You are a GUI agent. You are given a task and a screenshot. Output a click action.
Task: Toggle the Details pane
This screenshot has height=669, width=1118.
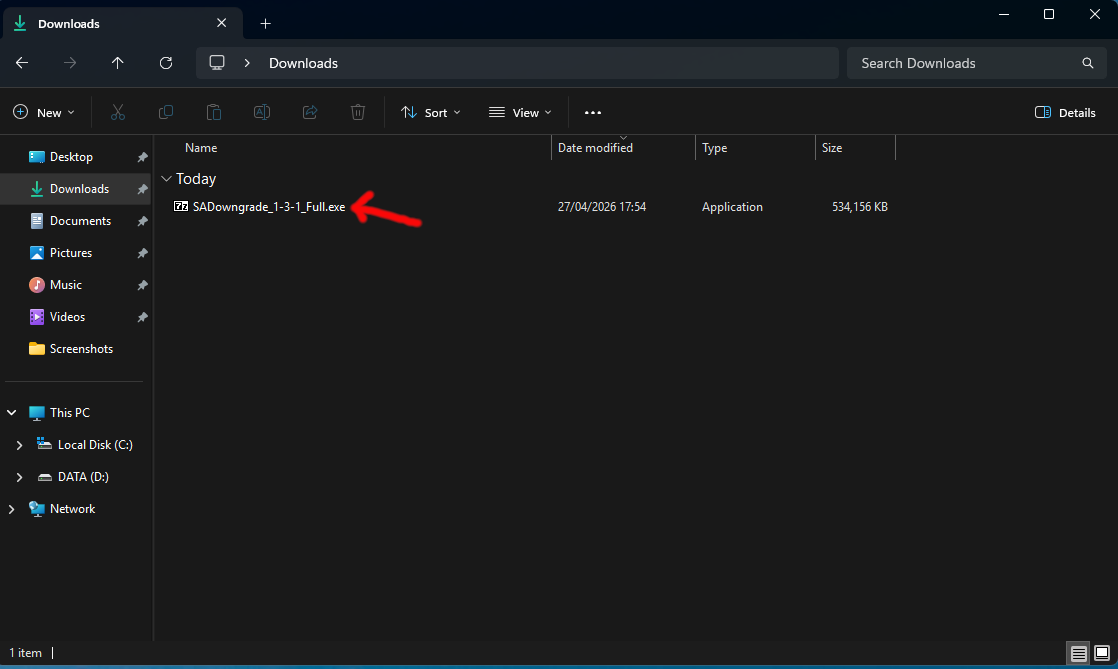[x=1065, y=113]
